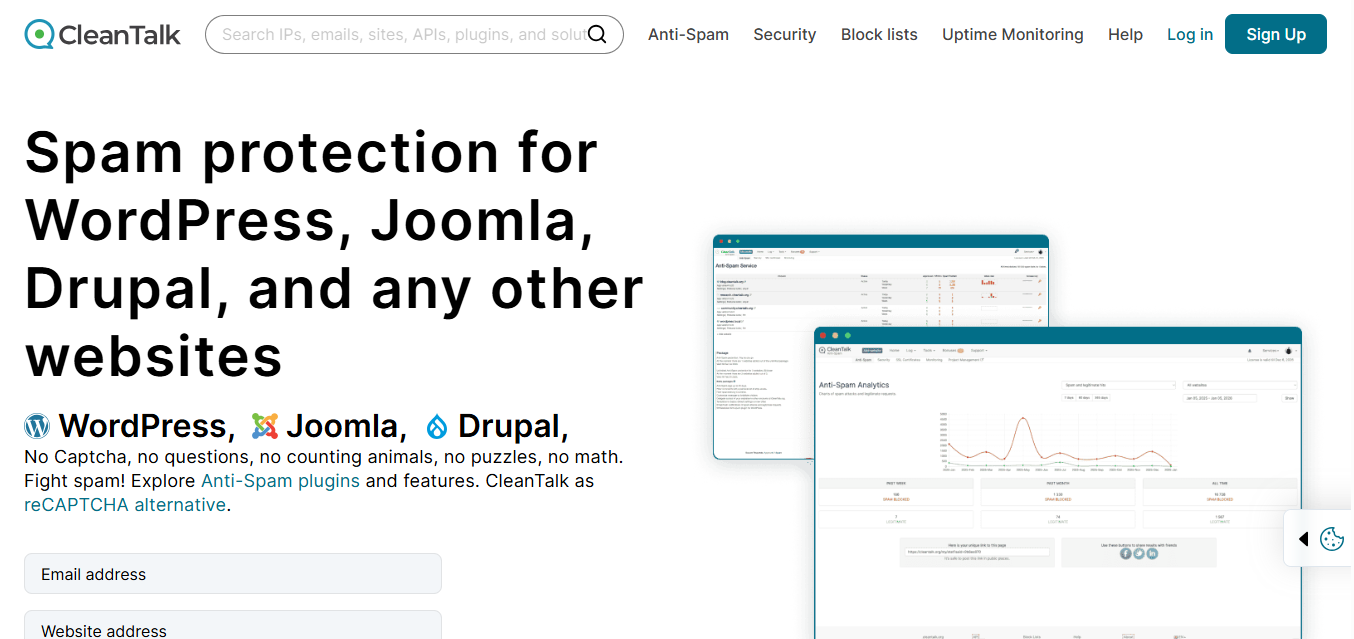Follow the Anti-Spam plugins link
This screenshot has height=639, width=1354.
(x=280, y=481)
